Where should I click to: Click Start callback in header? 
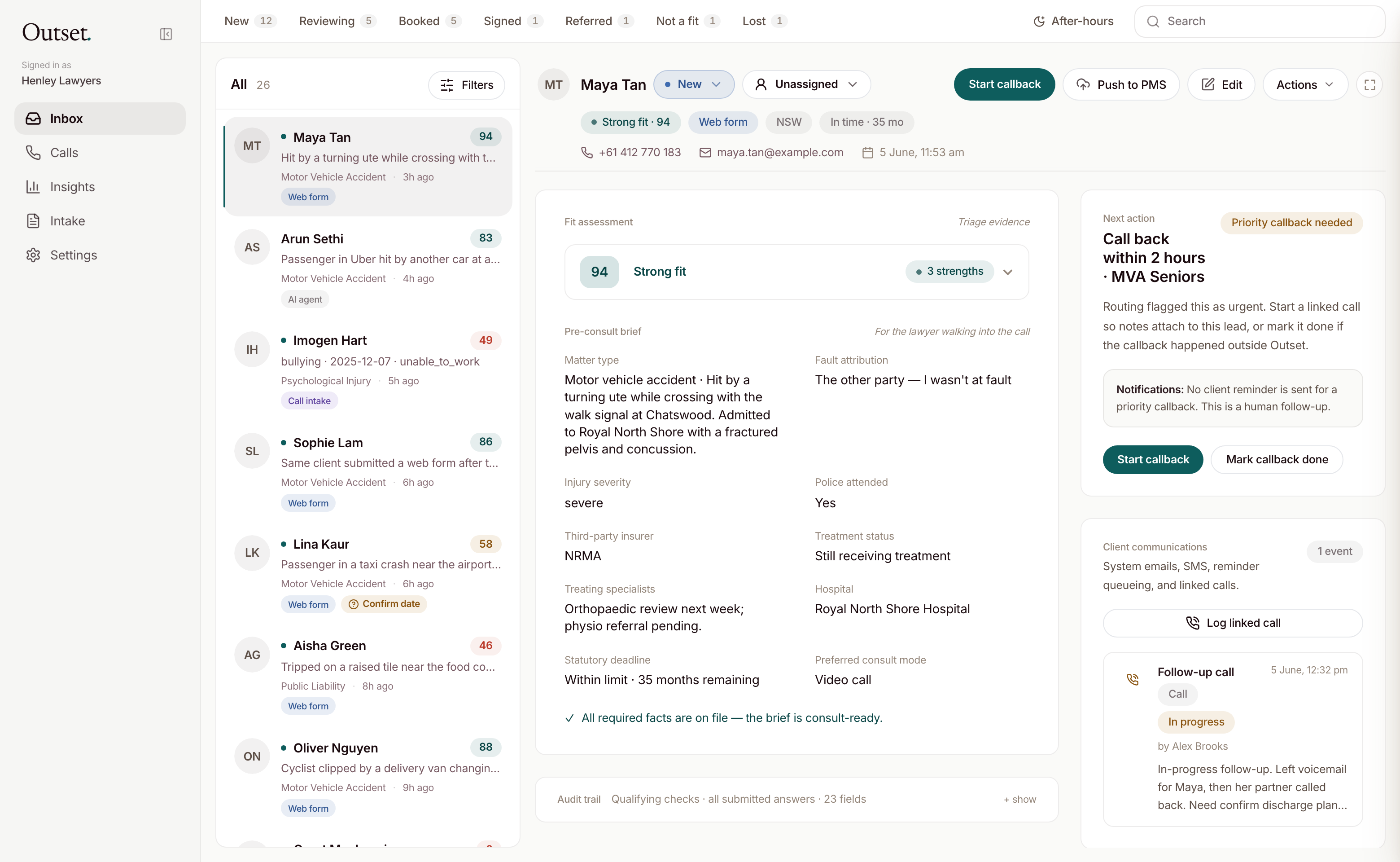pos(1004,84)
